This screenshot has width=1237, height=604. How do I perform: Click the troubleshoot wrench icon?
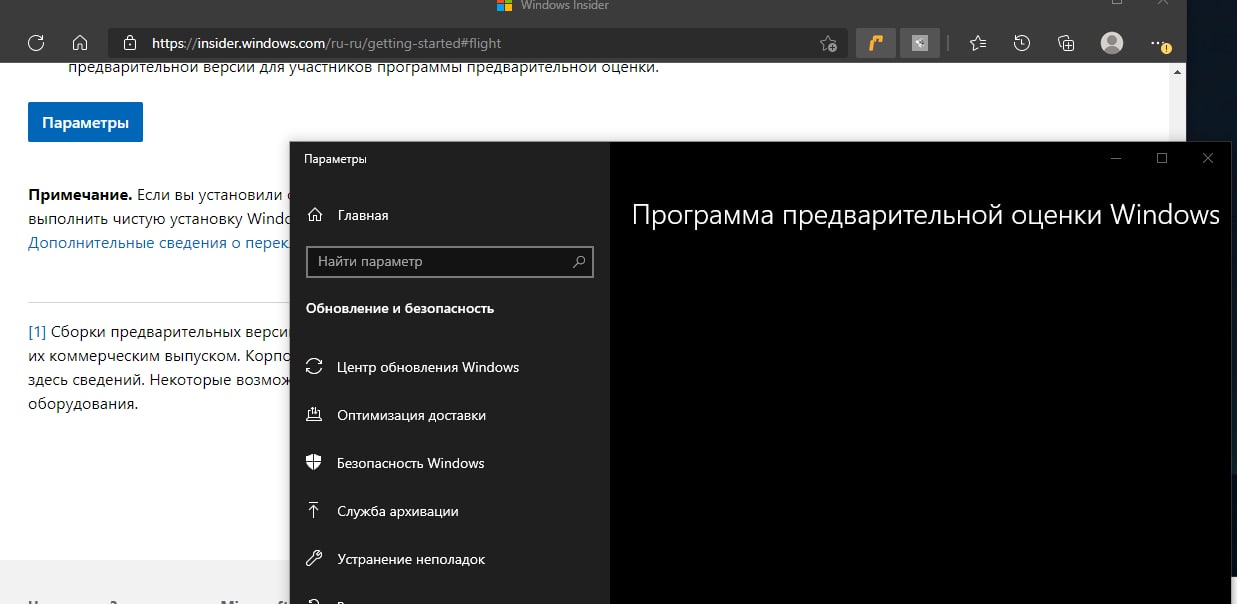314,559
